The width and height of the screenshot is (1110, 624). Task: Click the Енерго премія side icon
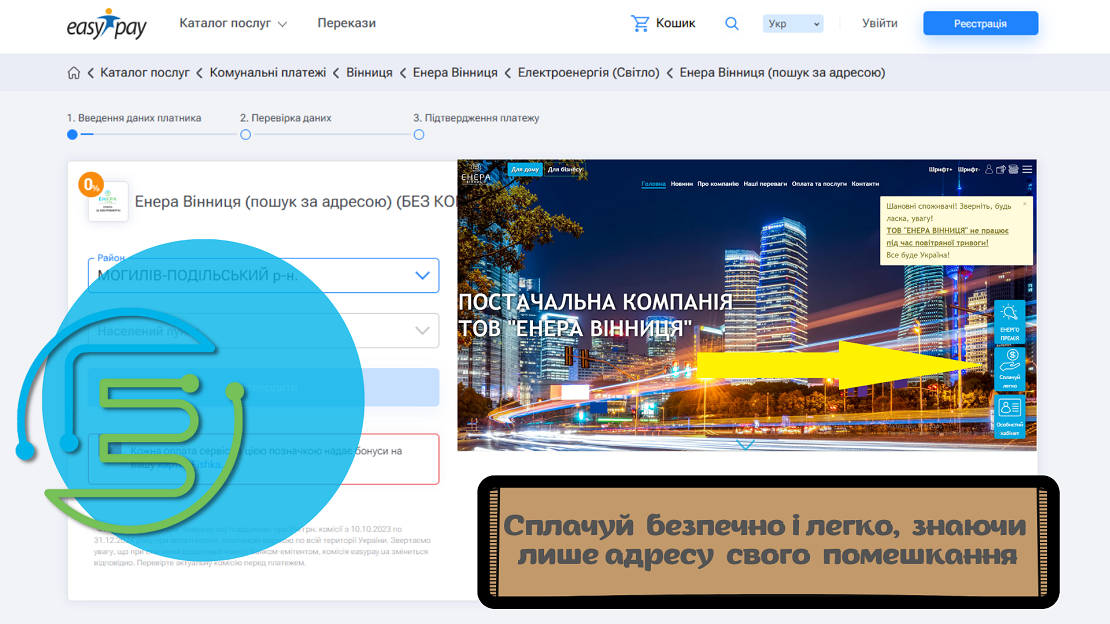[x=1009, y=322]
